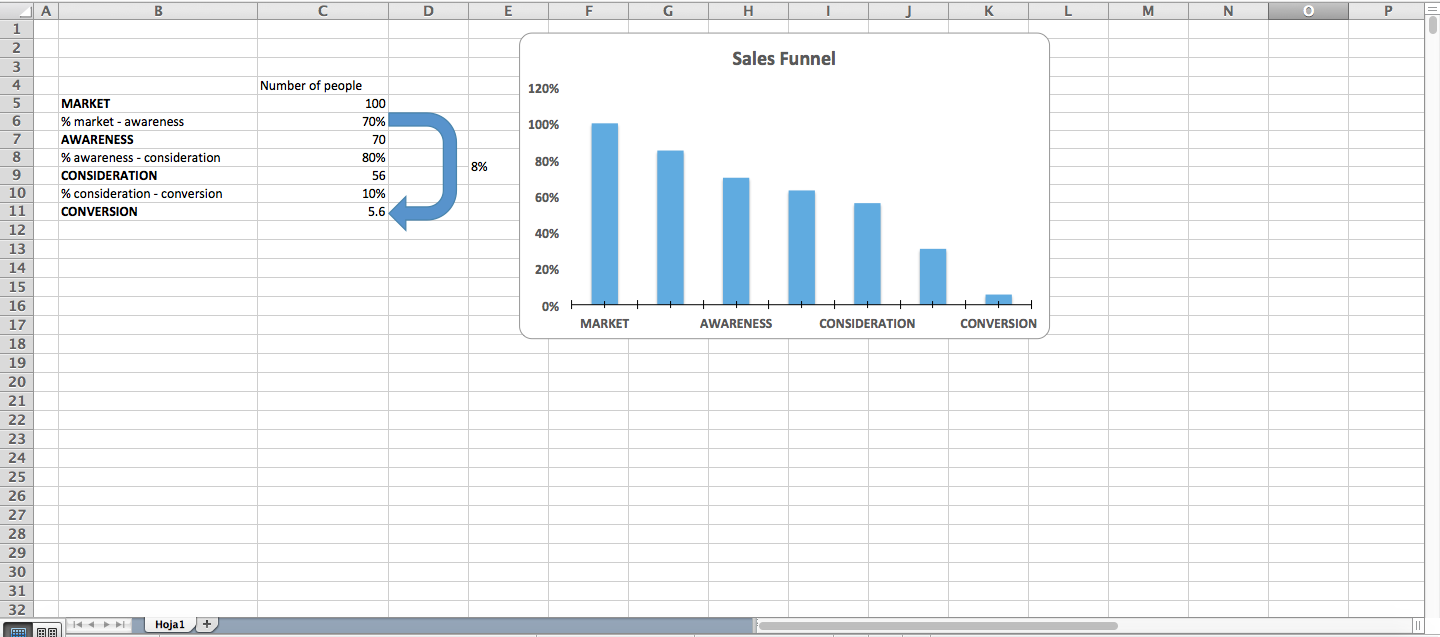Select column O header

1308,10
